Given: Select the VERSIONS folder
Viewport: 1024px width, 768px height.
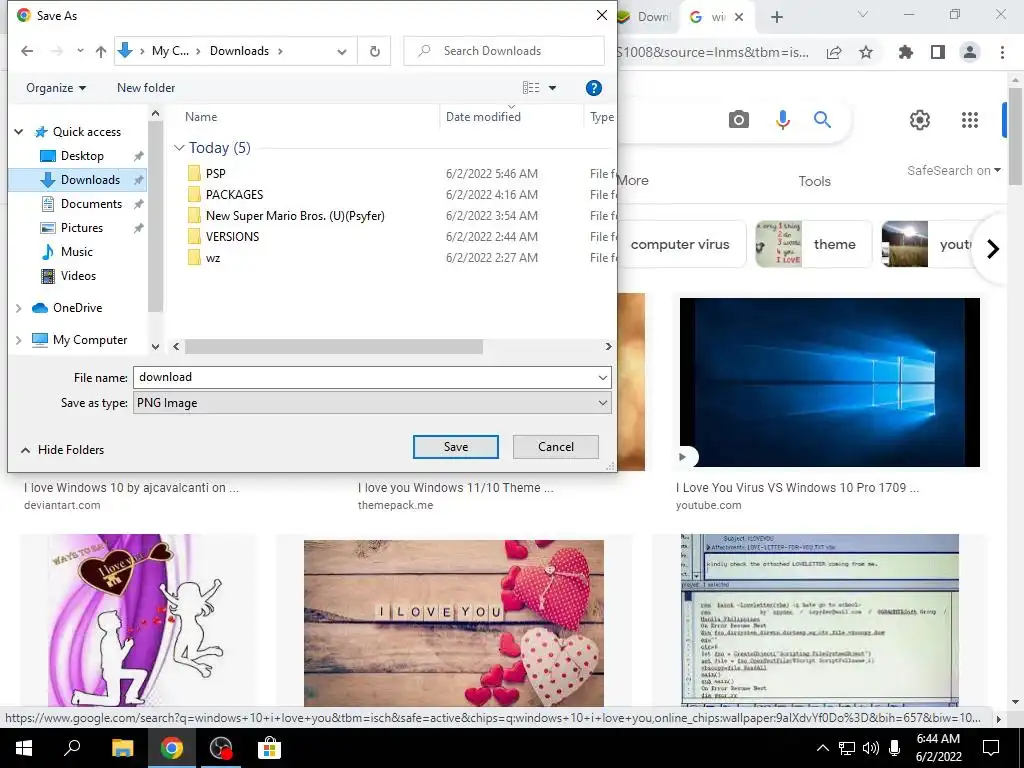Looking at the screenshot, I should point(232,236).
